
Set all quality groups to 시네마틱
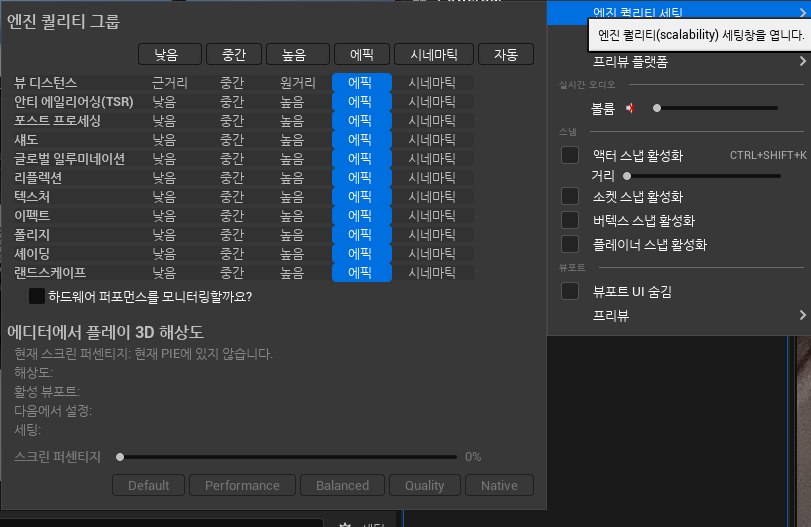click(434, 54)
